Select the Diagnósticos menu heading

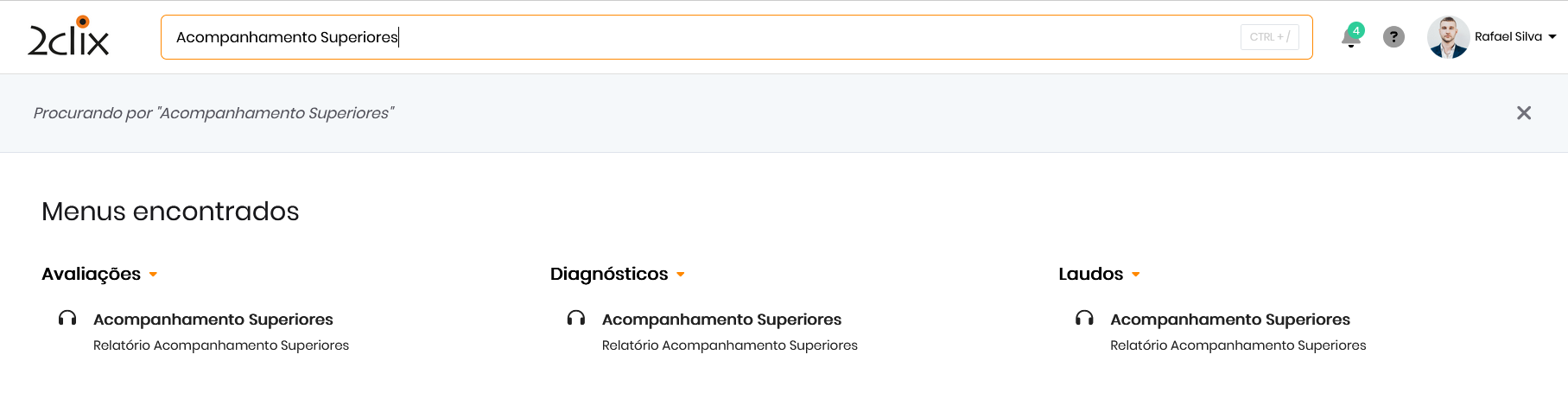[609, 274]
